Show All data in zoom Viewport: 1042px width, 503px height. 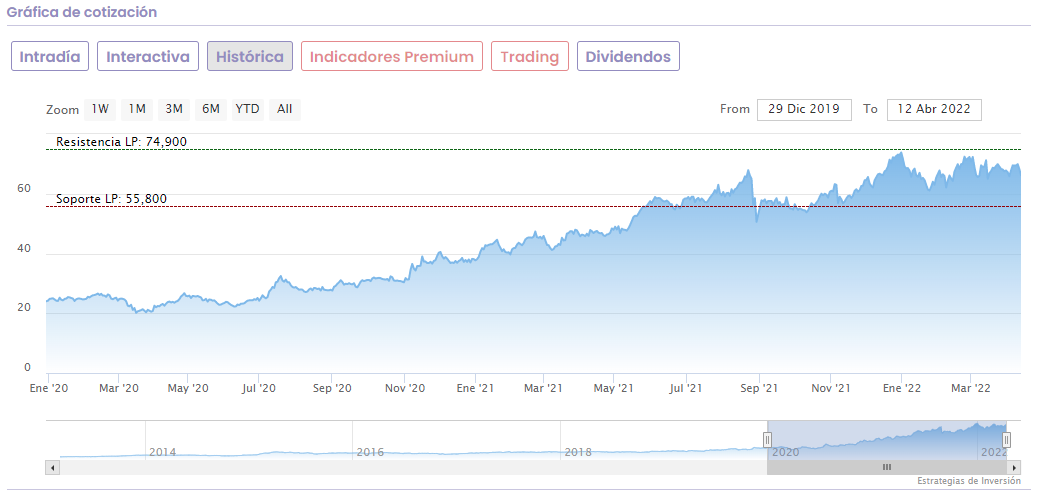[x=285, y=109]
